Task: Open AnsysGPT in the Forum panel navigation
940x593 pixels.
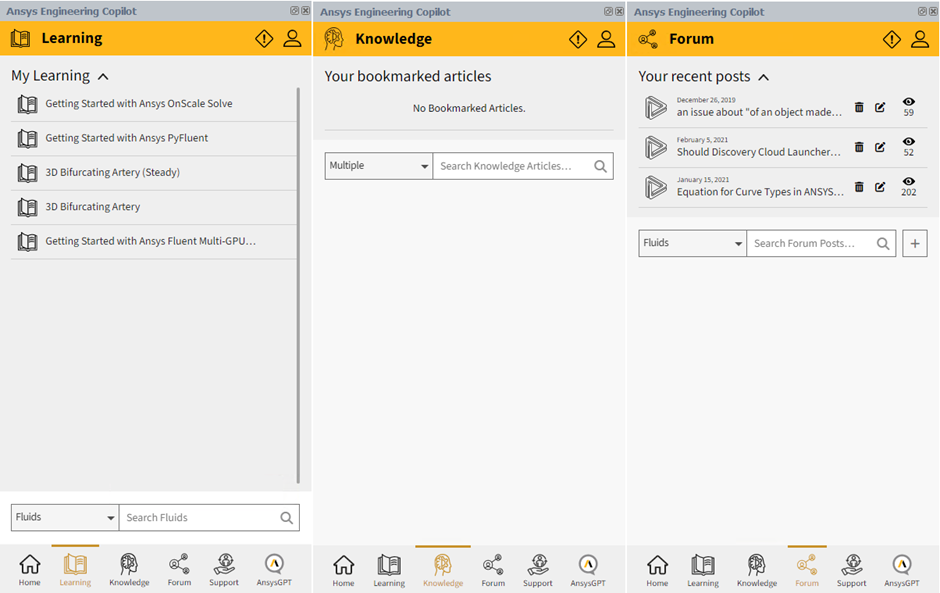Action: [902, 570]
